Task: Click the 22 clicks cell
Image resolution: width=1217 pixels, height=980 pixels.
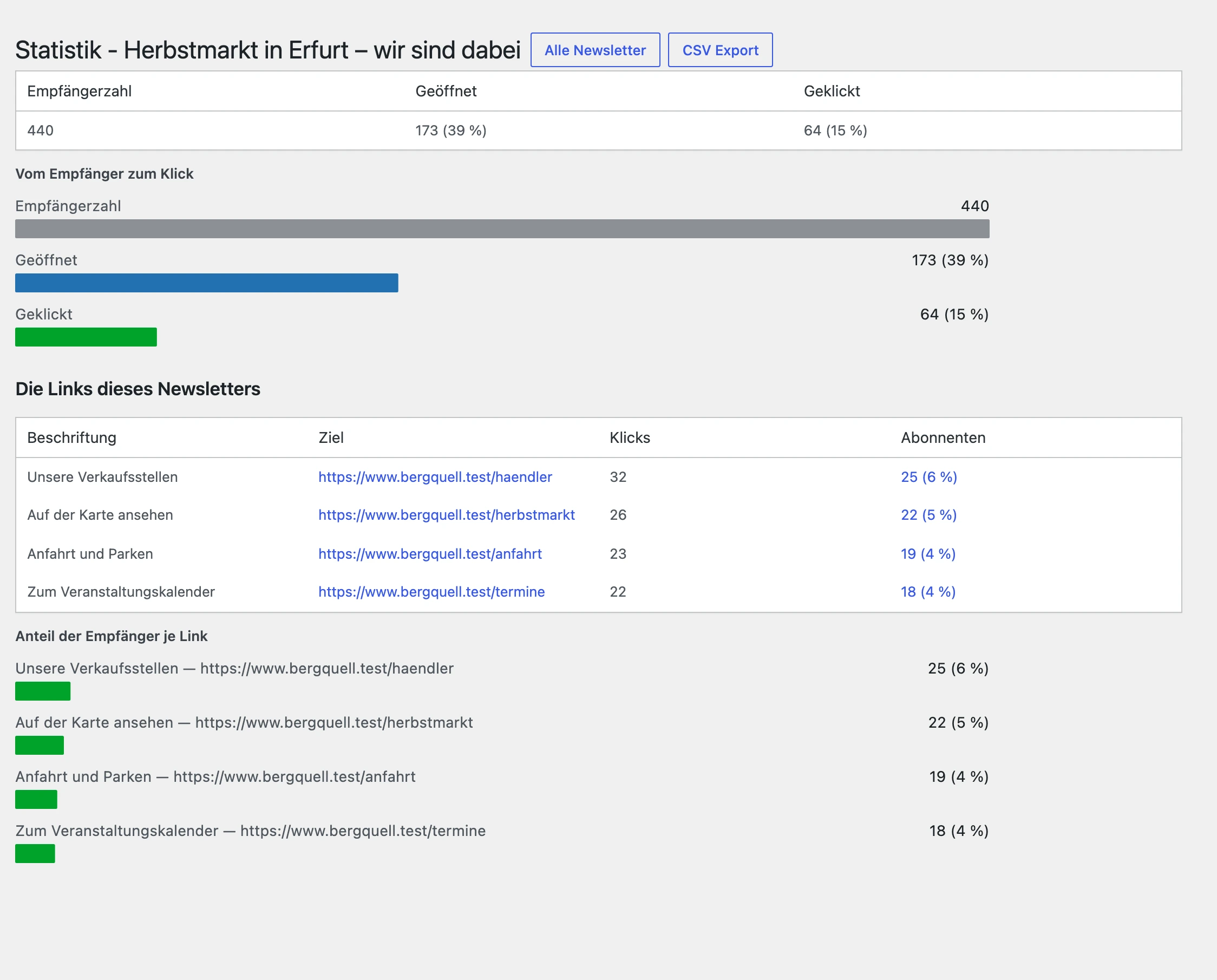Action: click(618, 592)
